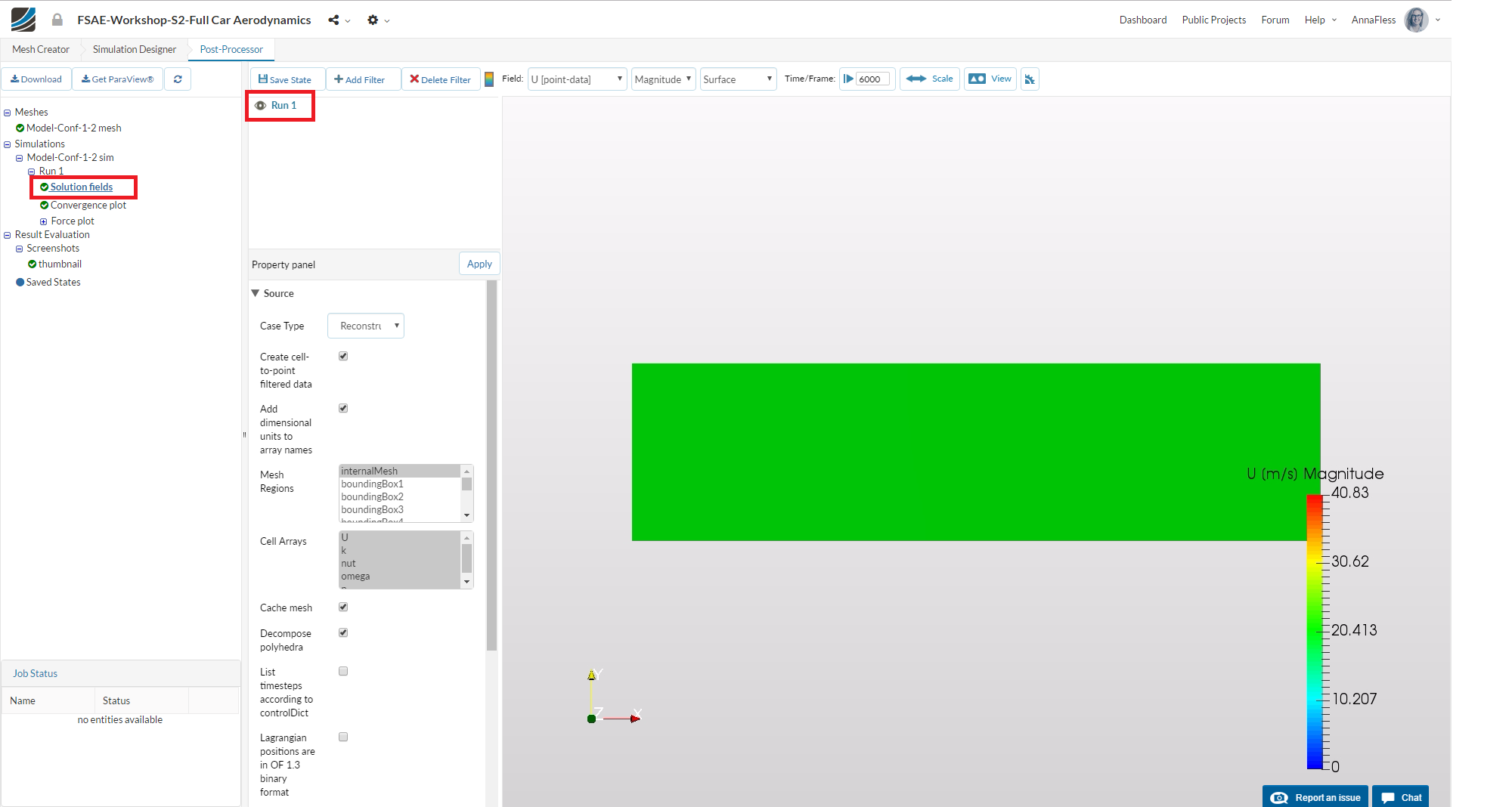
Task: Select the Post-Processor tab
Action: pyautogui.click(x=231, y=49)
